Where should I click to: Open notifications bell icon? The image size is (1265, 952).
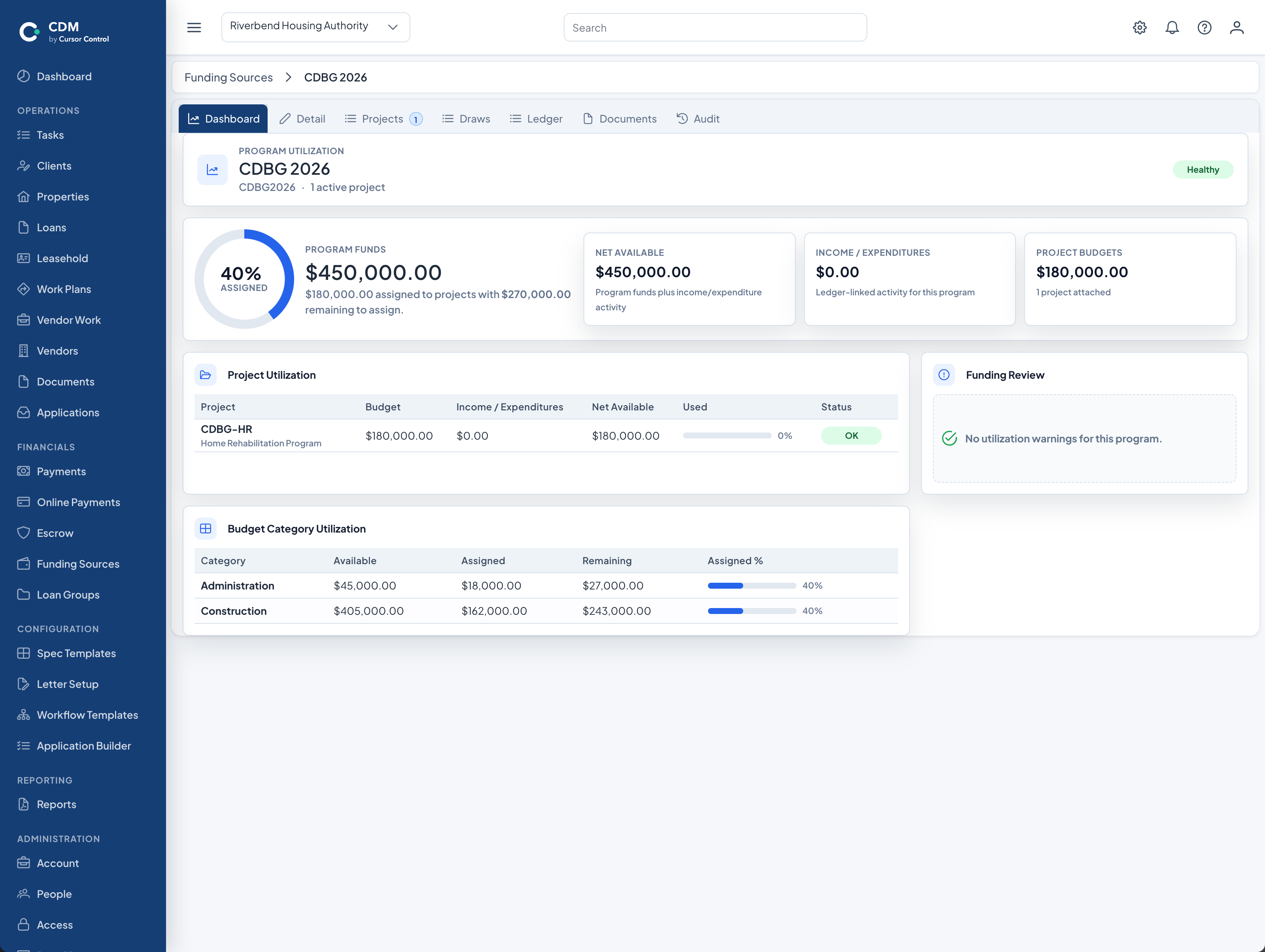click(x=1172, y=27)
